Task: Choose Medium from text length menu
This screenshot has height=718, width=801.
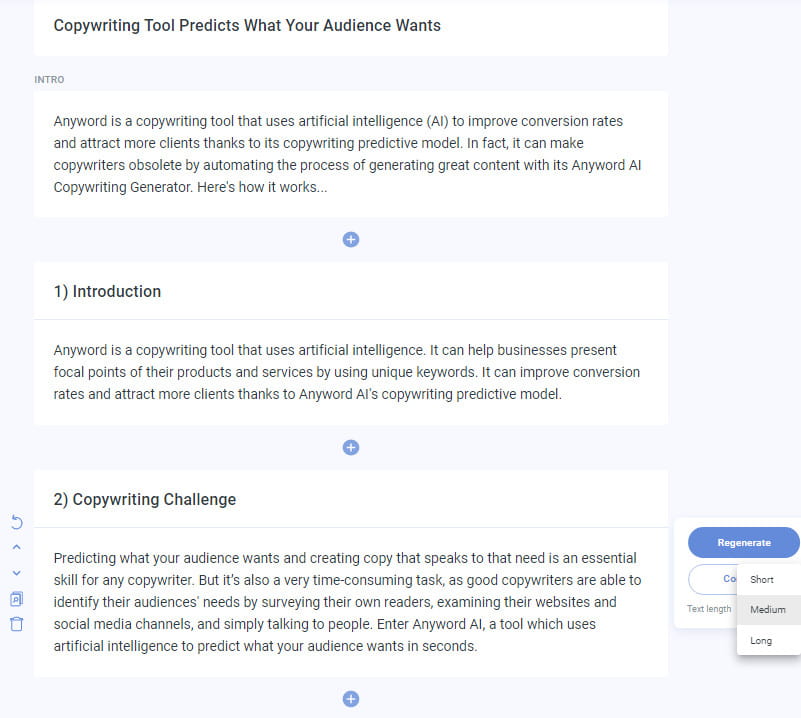Action: point(767,610)
